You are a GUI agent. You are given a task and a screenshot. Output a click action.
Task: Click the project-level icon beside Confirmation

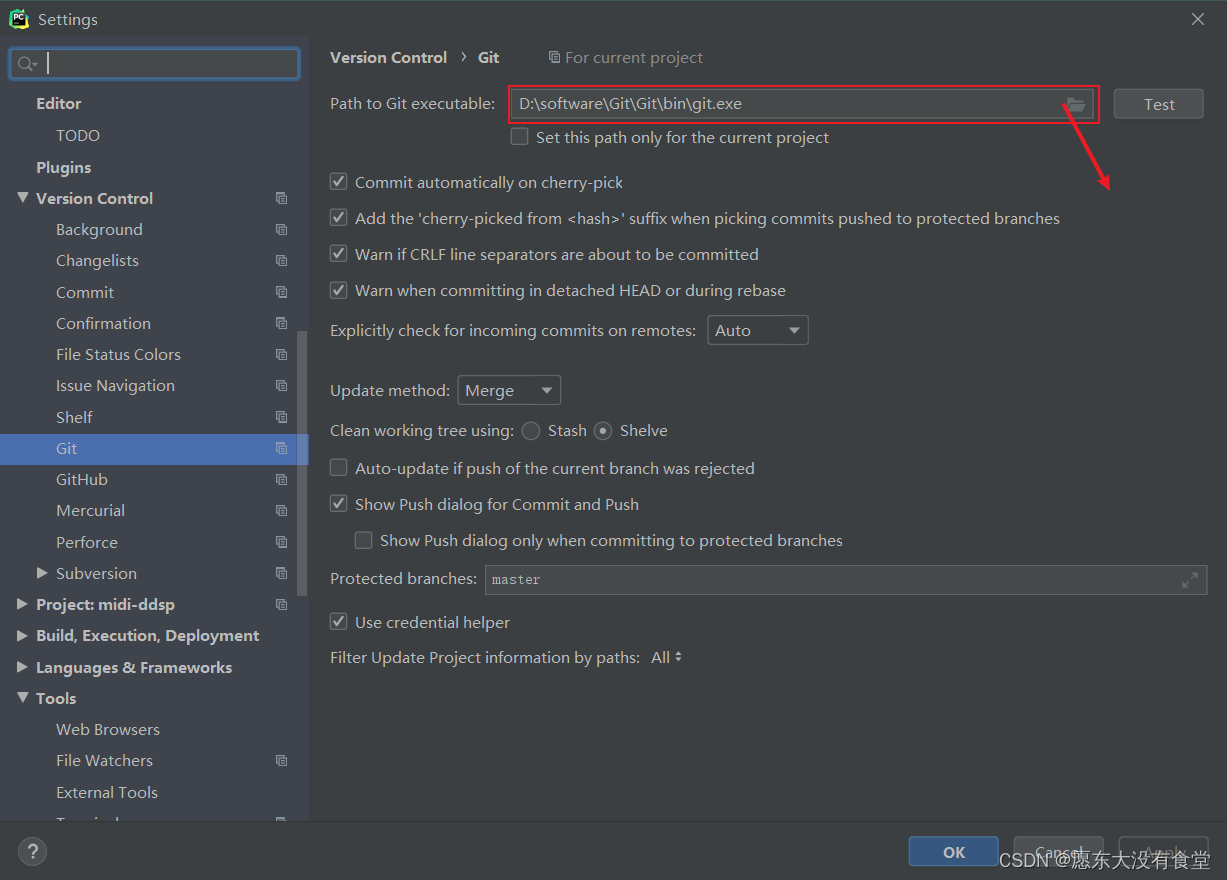[x=281, y=323]
